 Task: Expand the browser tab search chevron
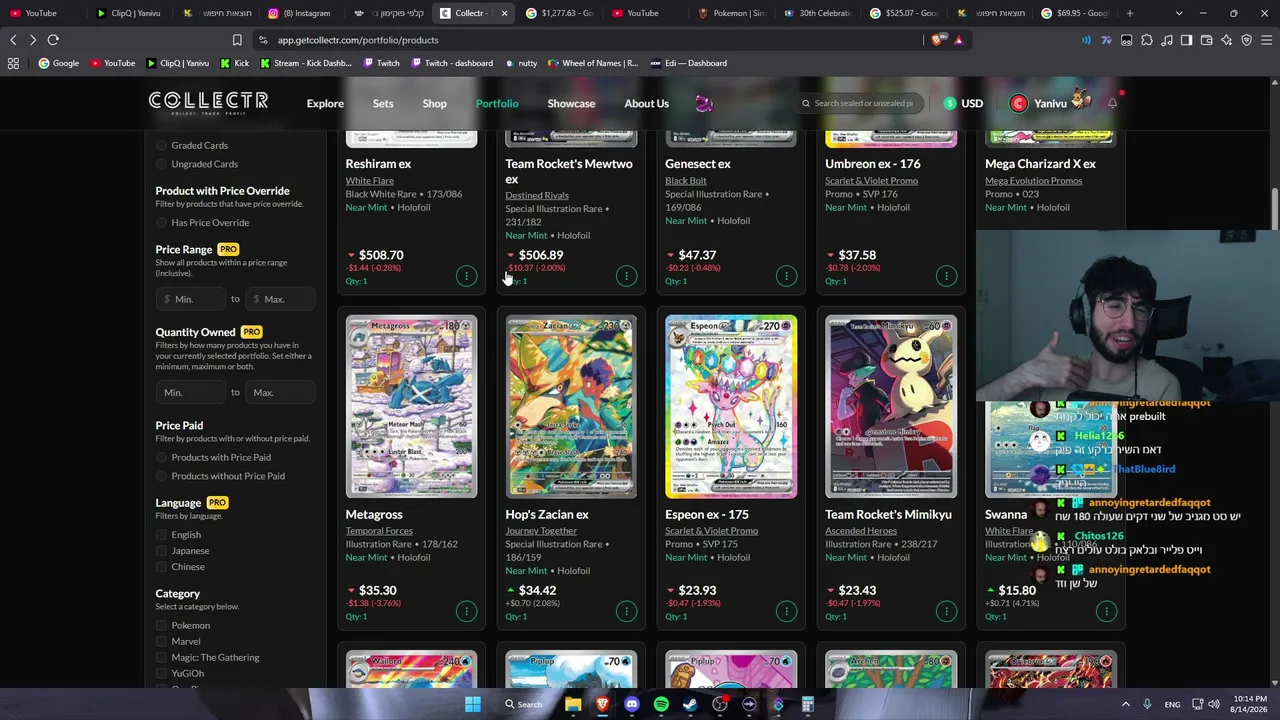coord(1179,13)
